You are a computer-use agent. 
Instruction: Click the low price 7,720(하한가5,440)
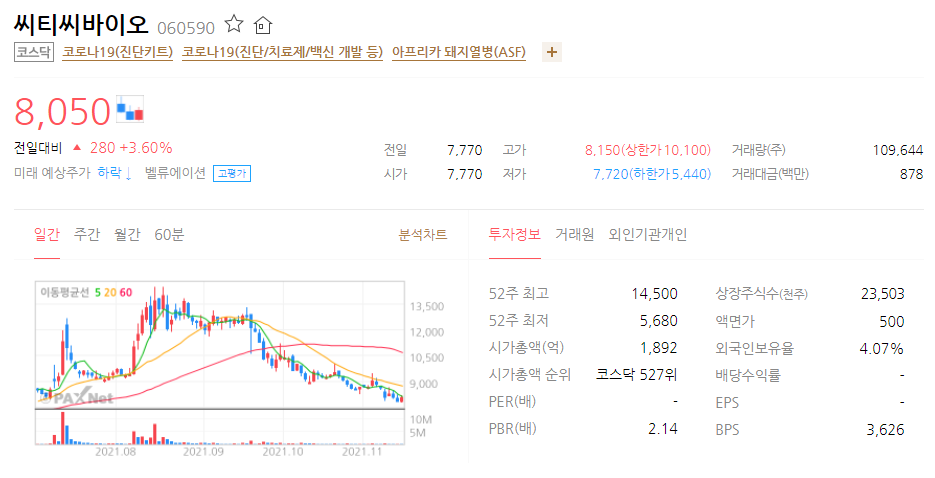point(652,174)
